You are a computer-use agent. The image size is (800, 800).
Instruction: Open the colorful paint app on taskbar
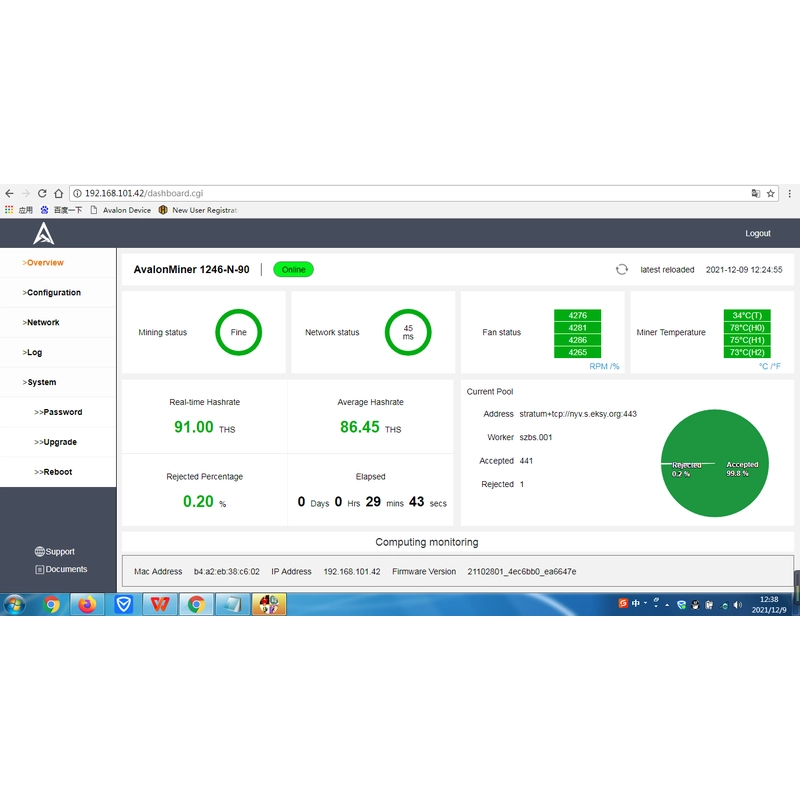pos(269,605)
